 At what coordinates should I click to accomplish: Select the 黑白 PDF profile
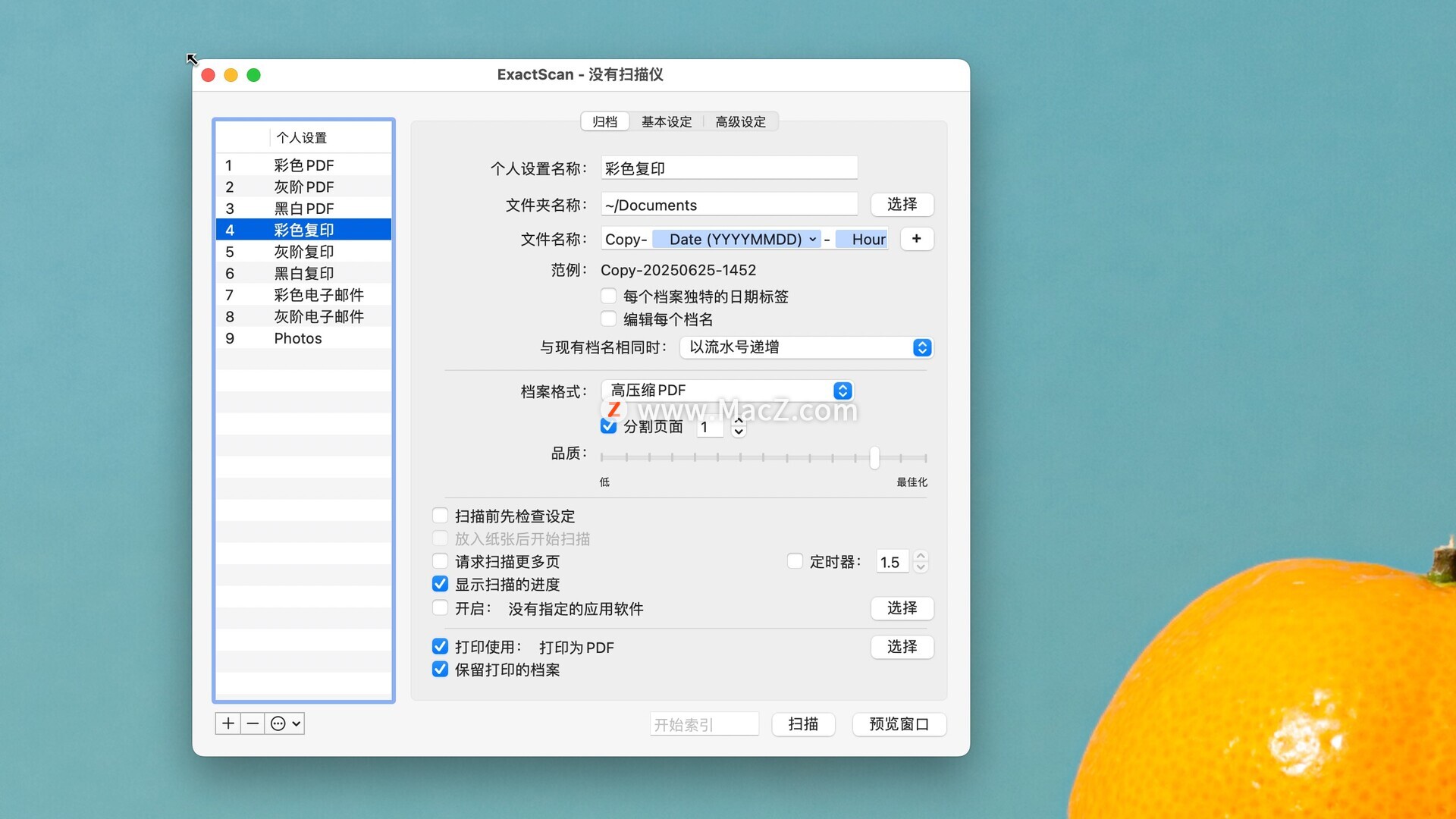[x=303, y=209]
